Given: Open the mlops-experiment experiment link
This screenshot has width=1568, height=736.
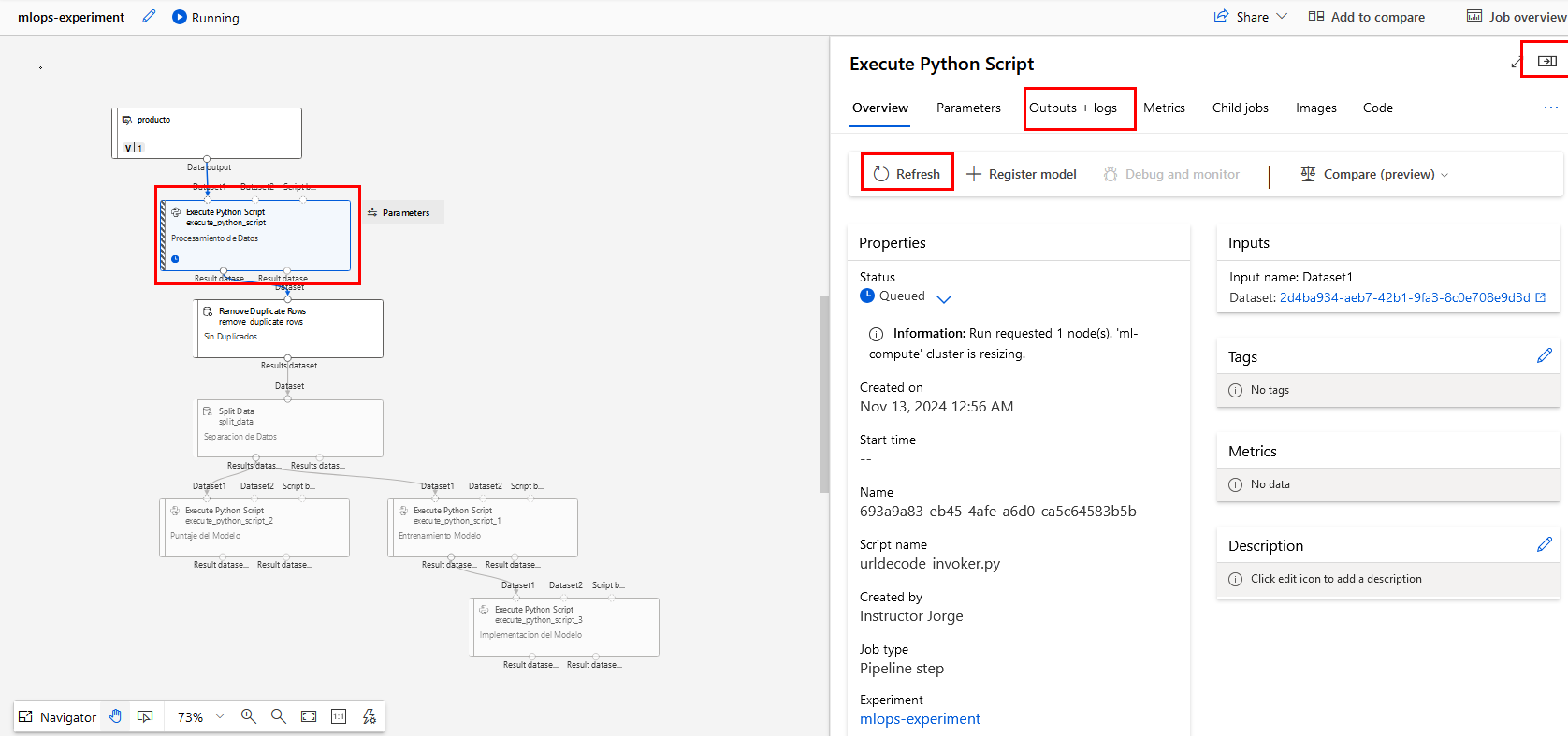Looking at the screenshot, I should click(x=920, y=719).
